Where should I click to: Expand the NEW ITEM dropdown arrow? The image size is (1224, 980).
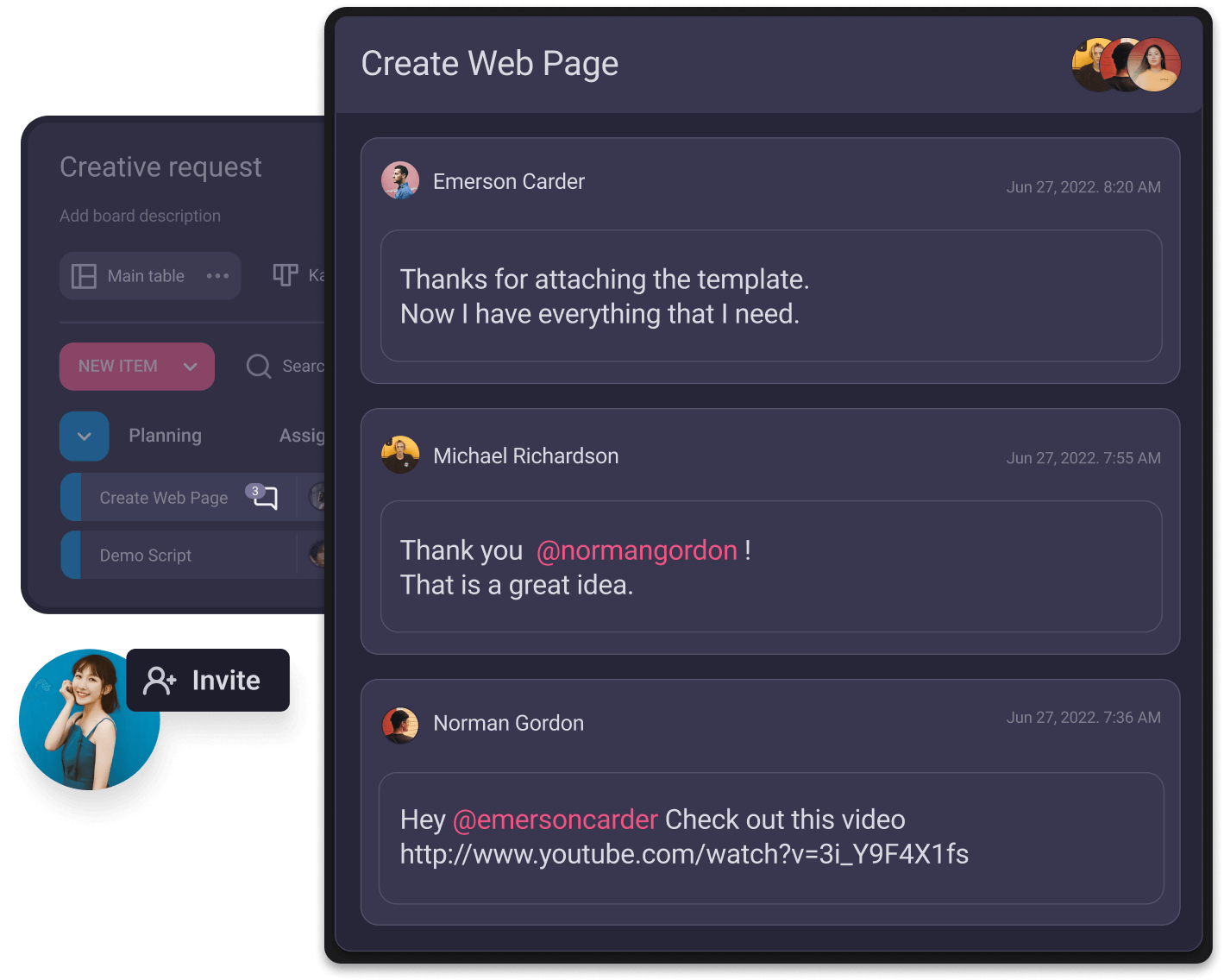click(191, 367)
